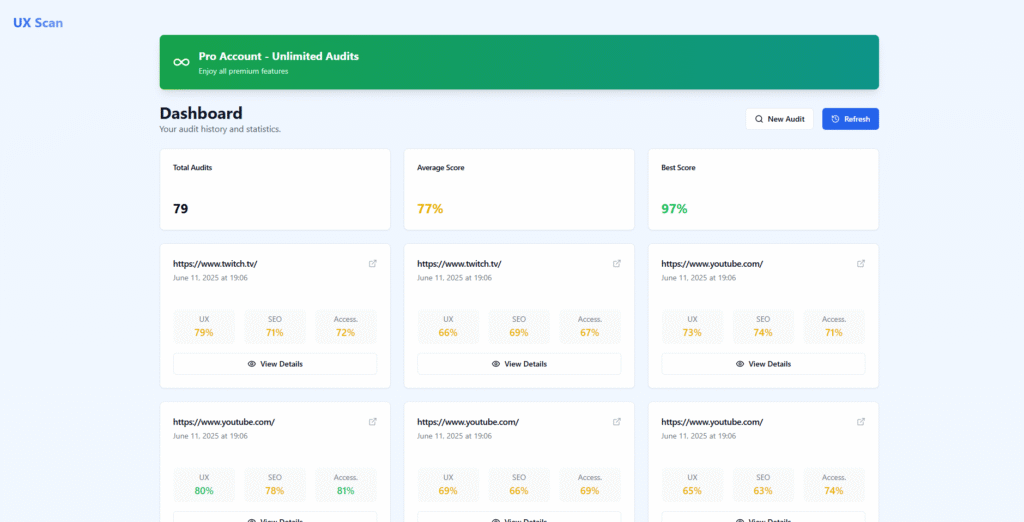Select the Best Score 97% card
This screenshot has height=522, width=1024.
[x=763, y=189]
